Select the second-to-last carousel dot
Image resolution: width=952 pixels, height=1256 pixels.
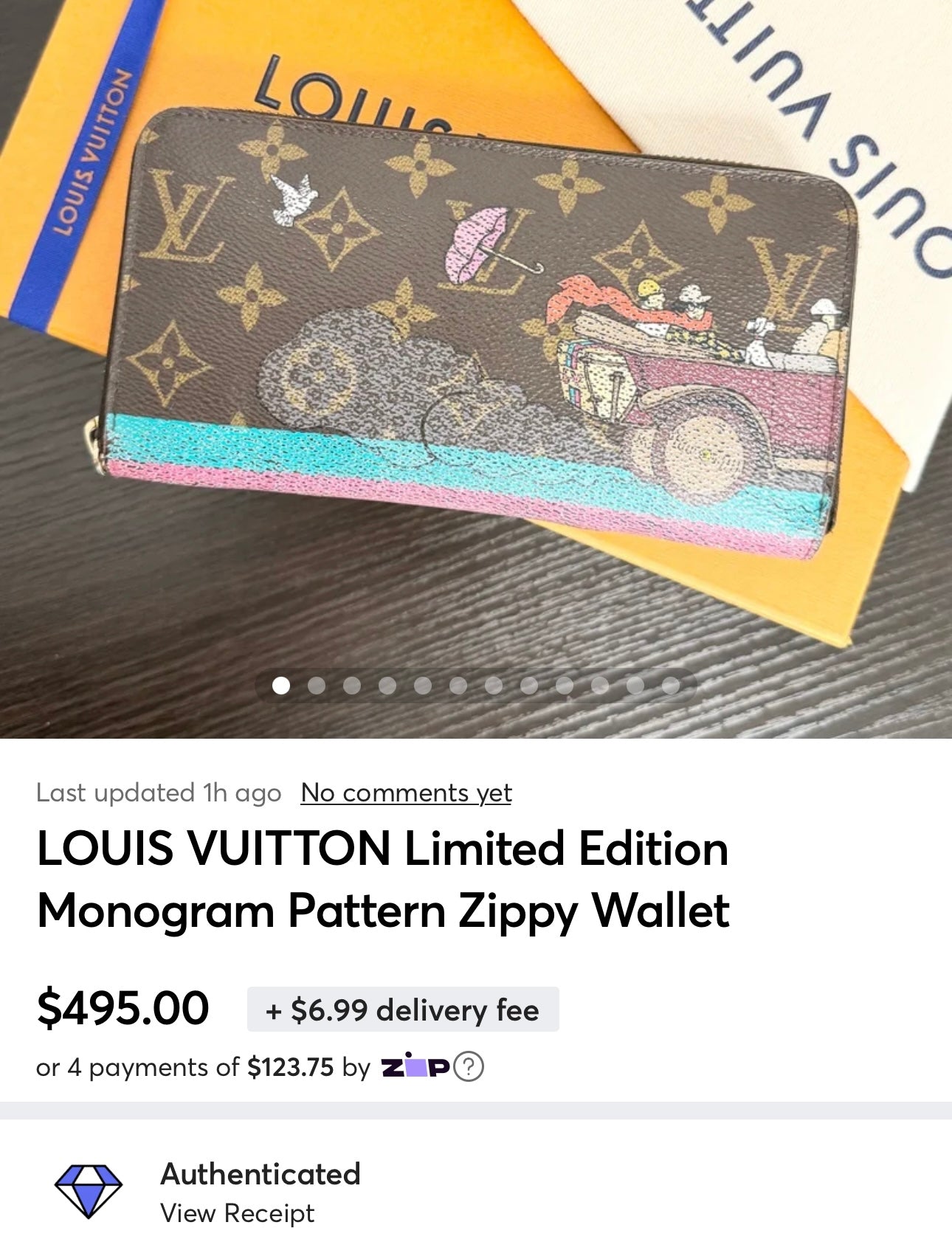[635, 686]
